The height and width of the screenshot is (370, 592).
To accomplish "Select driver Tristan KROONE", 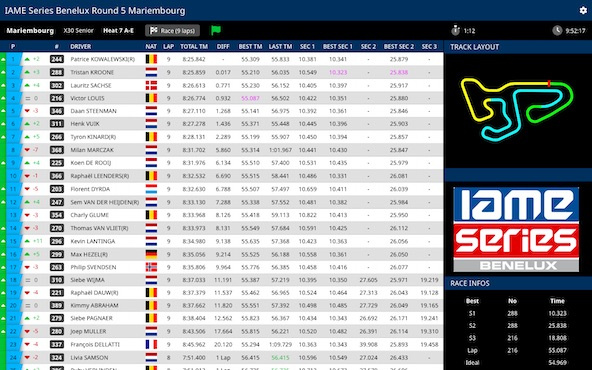I will point(92,72).
